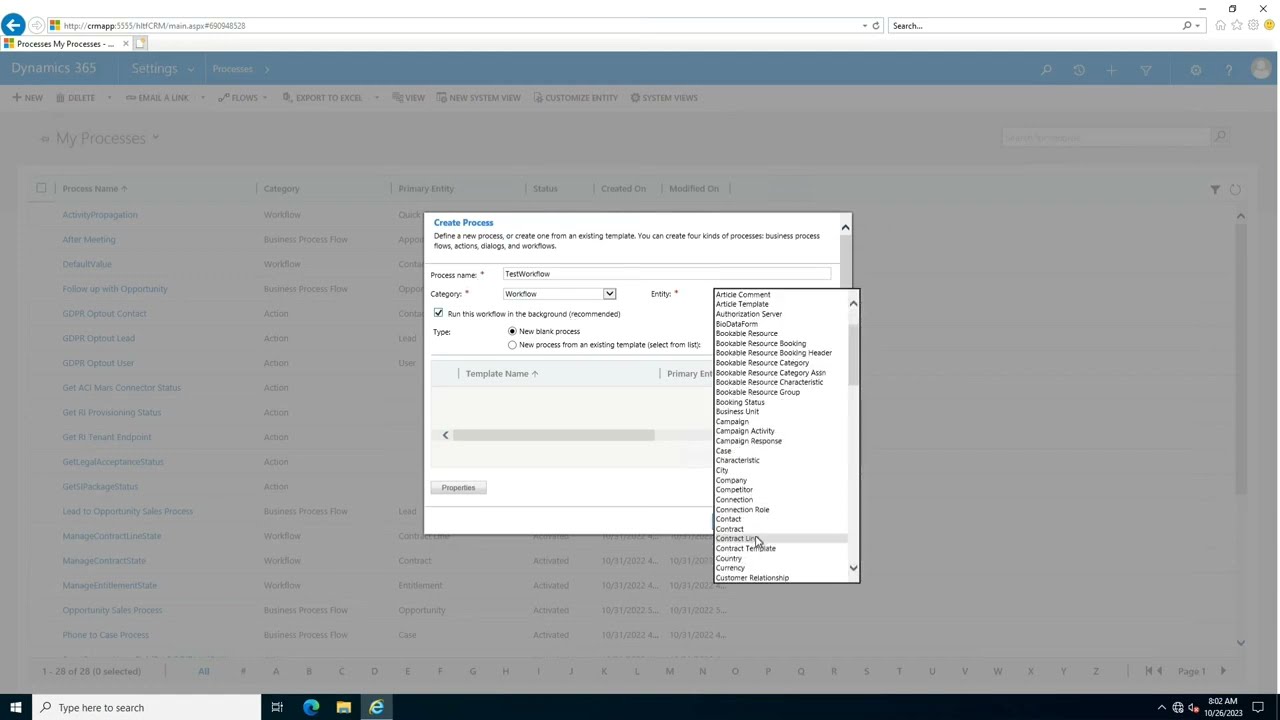
Task: Open File Explorer from the taskbar
Action: pyautogui.click(x=344, y=707)
